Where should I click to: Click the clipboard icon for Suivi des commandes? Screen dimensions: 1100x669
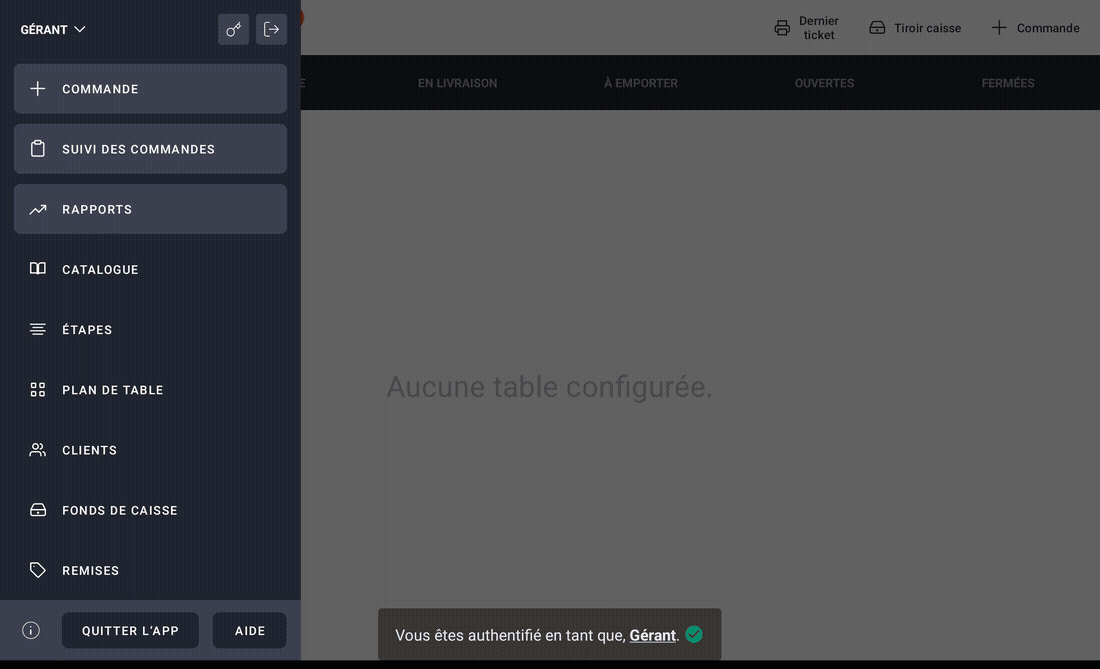coord(38,149)
